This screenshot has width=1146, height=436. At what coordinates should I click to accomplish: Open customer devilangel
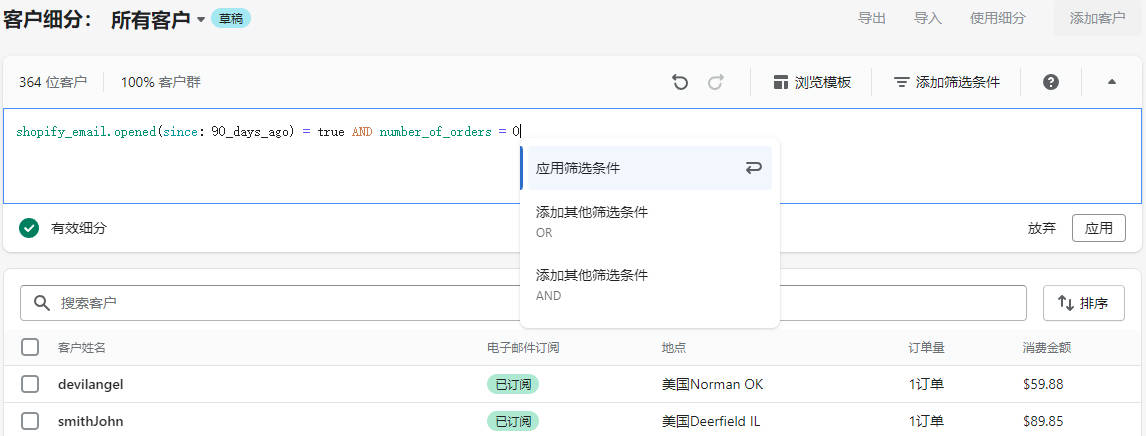pyautogui.click(x=91, y=384)
